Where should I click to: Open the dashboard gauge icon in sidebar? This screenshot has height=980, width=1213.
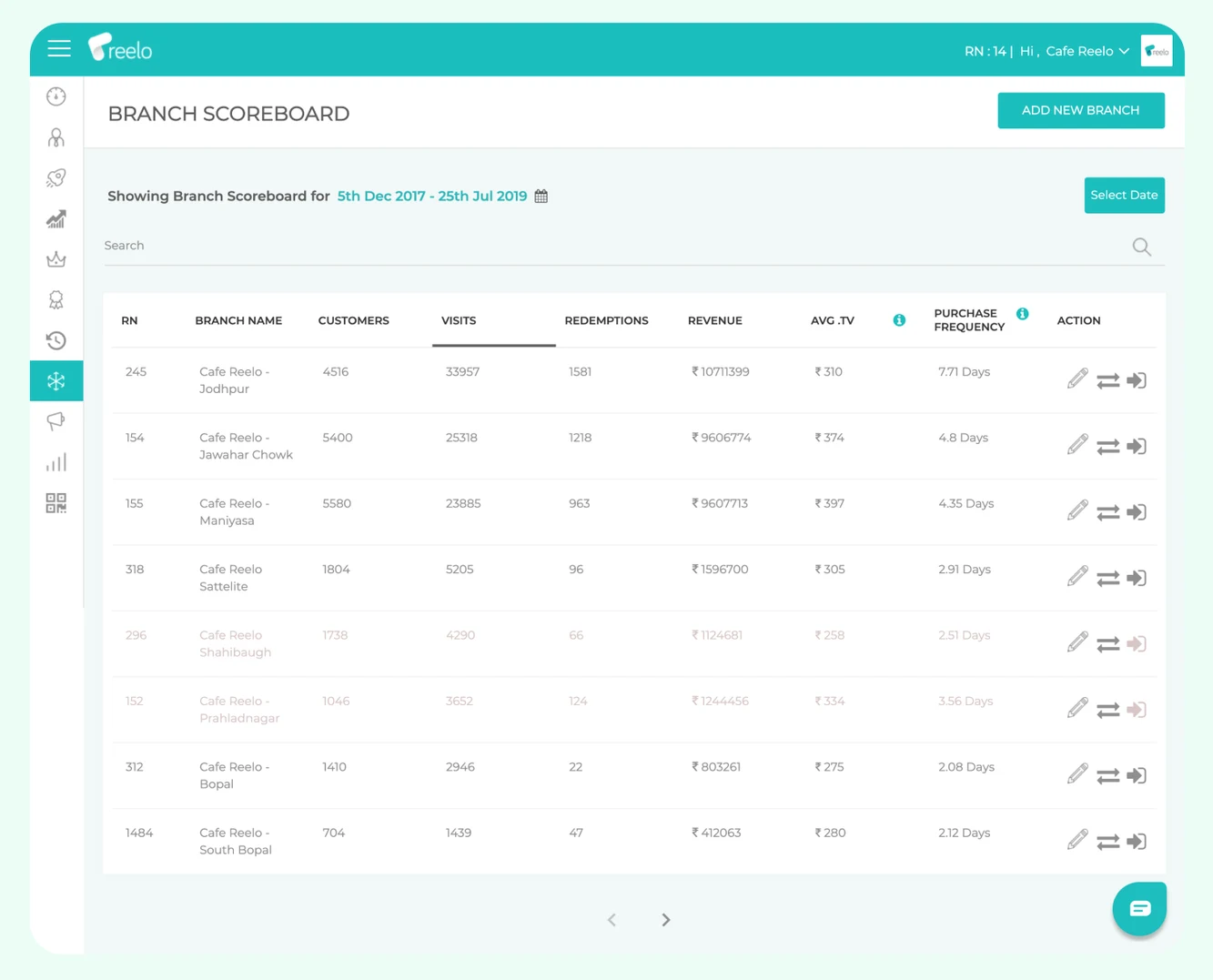[x=56, y=96]
